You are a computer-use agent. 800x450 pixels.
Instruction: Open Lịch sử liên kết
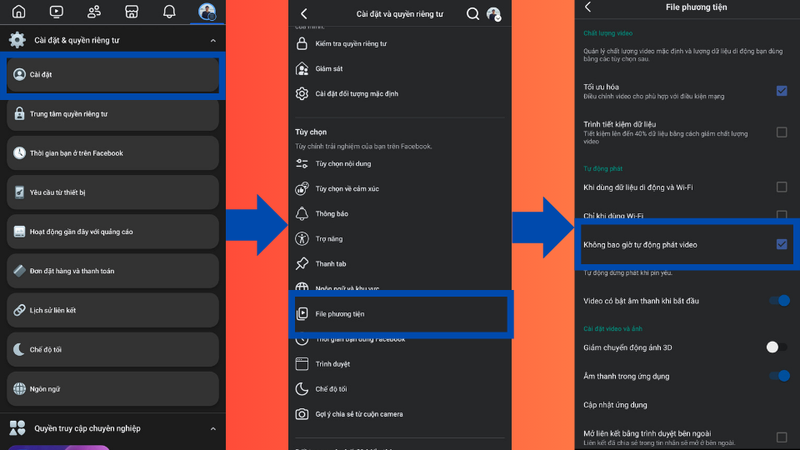(113, 310)
